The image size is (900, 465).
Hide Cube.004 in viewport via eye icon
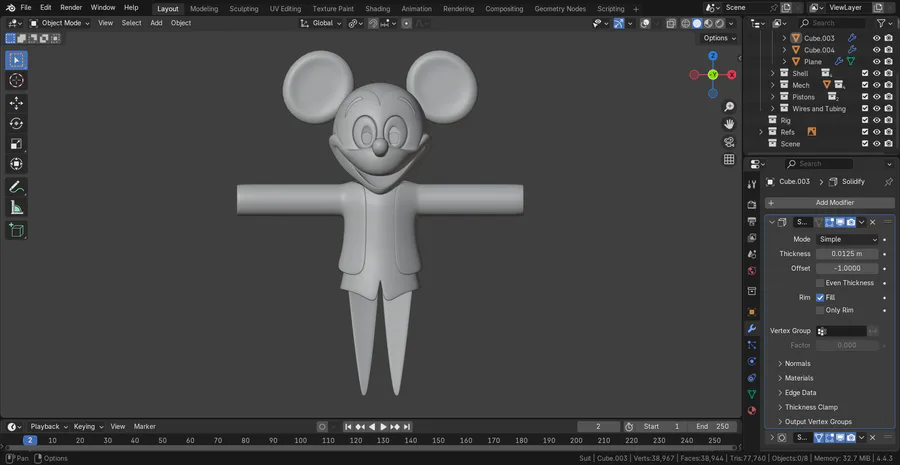(x=876, y=50)
